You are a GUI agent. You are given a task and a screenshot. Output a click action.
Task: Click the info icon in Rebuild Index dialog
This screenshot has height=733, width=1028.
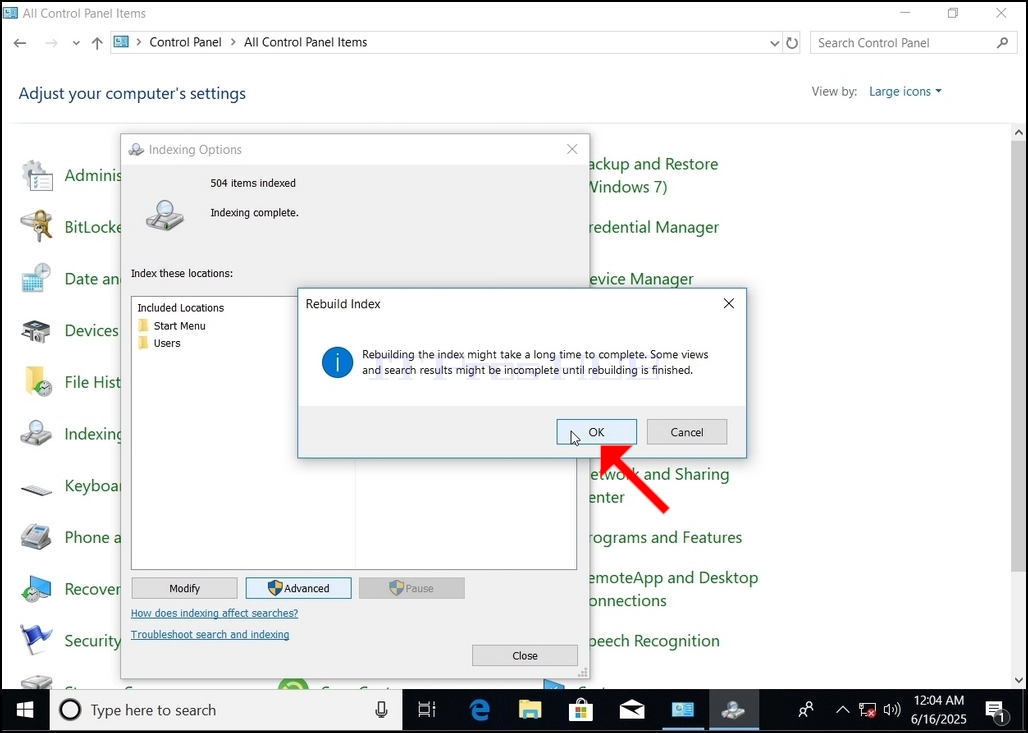pos(338,363)
